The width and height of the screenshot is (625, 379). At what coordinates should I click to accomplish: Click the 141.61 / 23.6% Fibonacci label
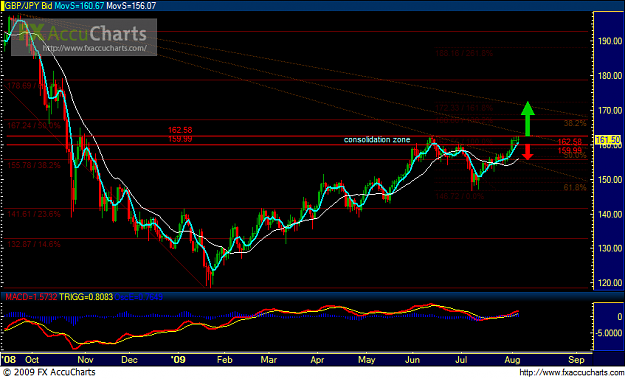point(34,214)
